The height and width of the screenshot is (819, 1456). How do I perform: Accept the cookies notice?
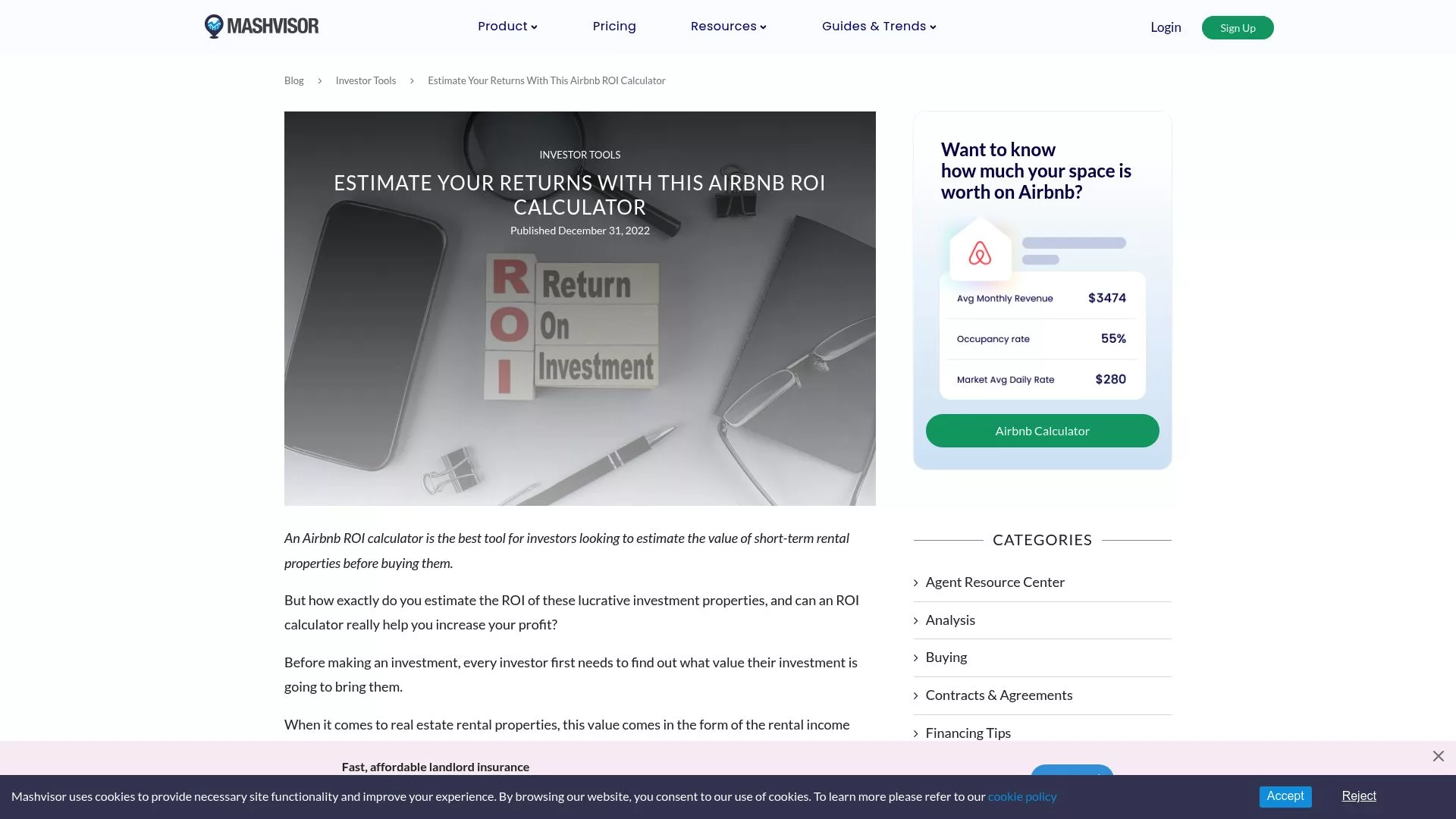[x=1285, y=796]
